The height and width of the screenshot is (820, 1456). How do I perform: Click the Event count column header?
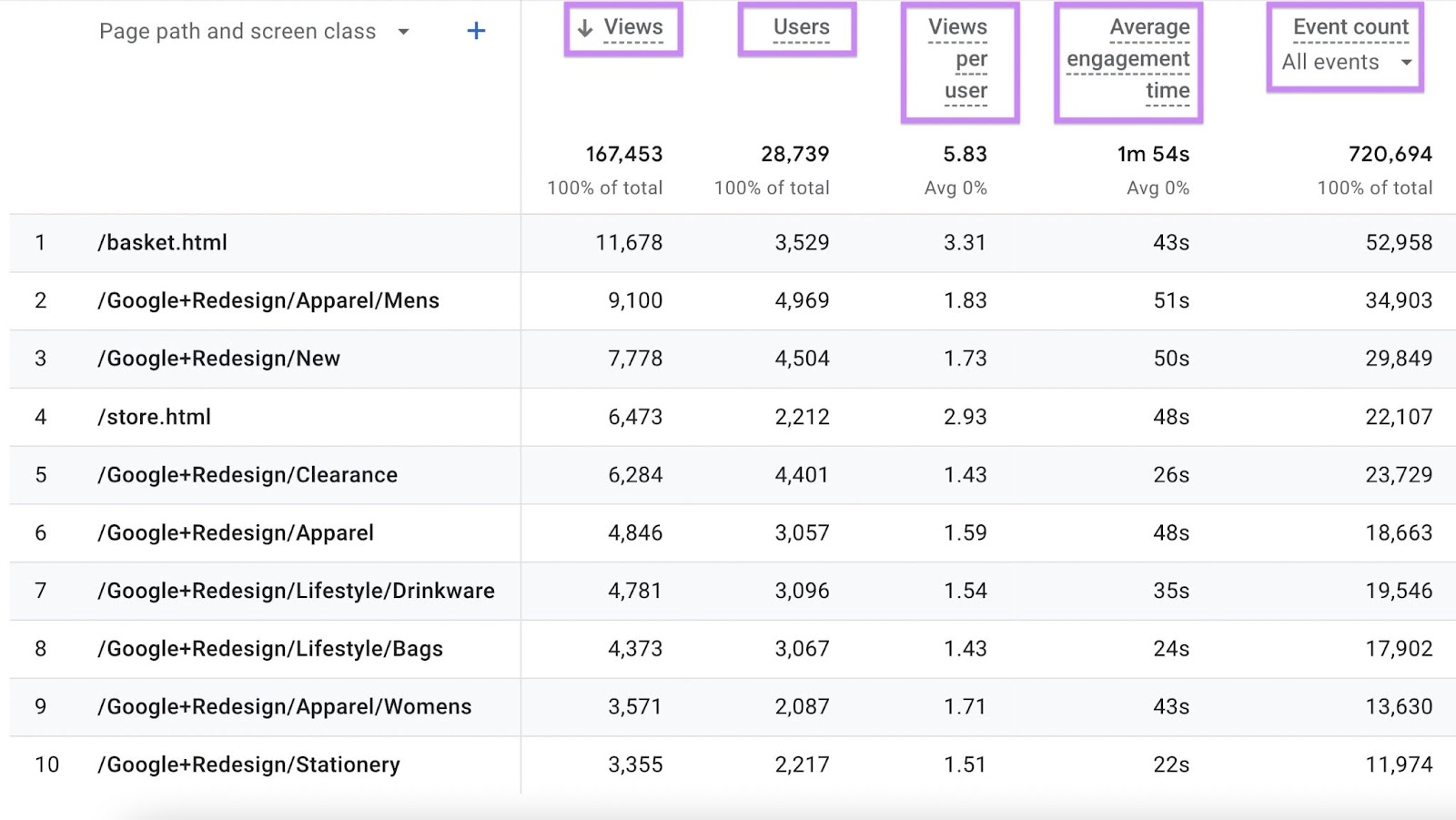click(x=1350, y=27)
